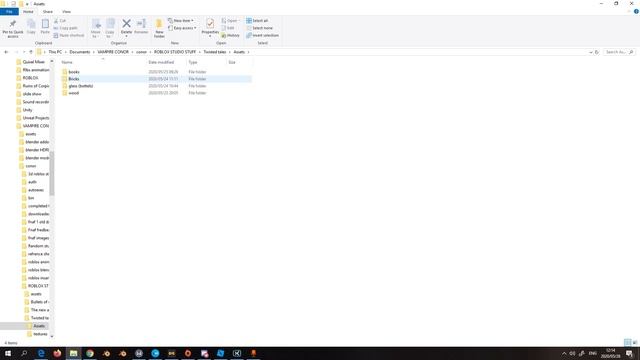Create a New folder
Viewport: 640px width, 360px height.
[x=159, y=28]
